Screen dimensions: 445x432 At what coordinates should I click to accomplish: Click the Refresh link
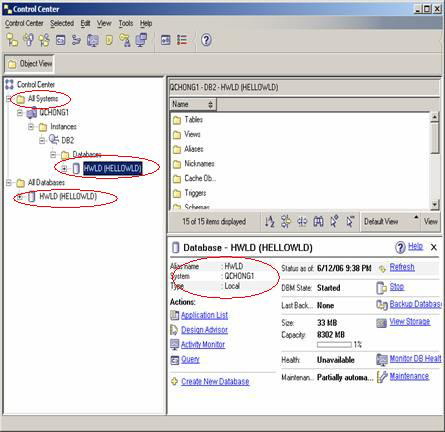coord(402,267)
